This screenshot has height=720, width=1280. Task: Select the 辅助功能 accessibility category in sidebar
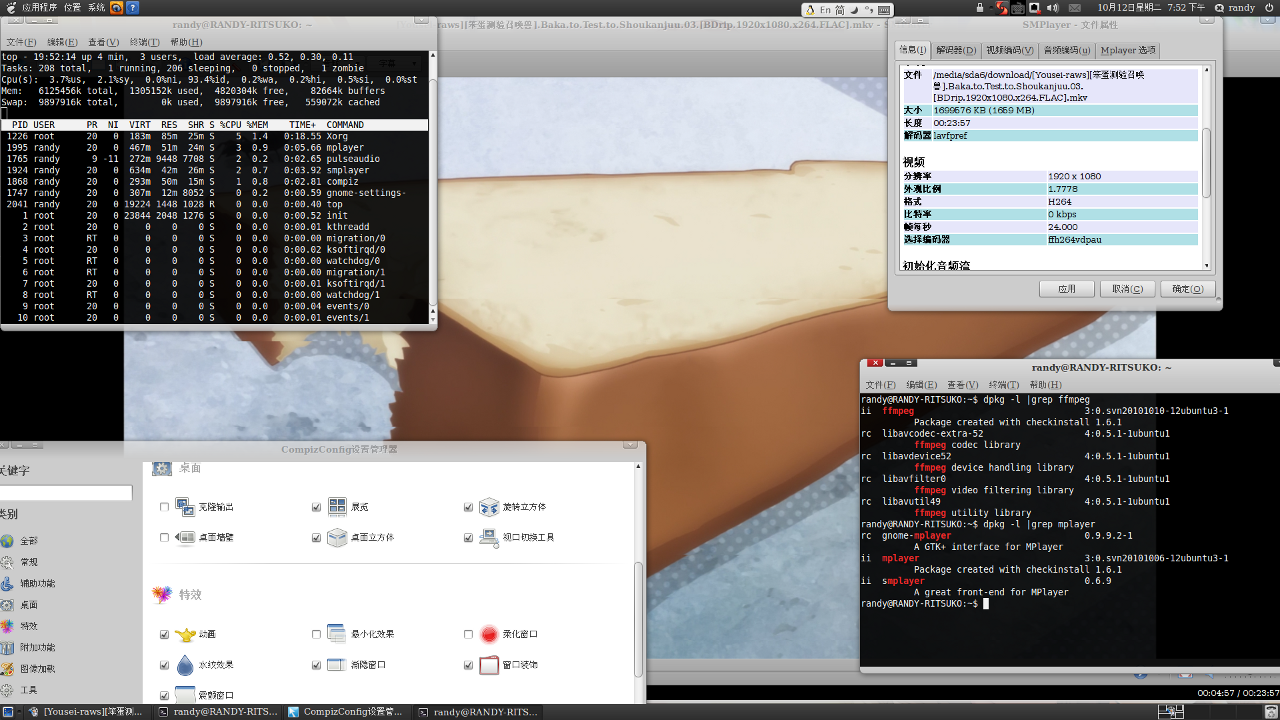[x=38, y=583]
